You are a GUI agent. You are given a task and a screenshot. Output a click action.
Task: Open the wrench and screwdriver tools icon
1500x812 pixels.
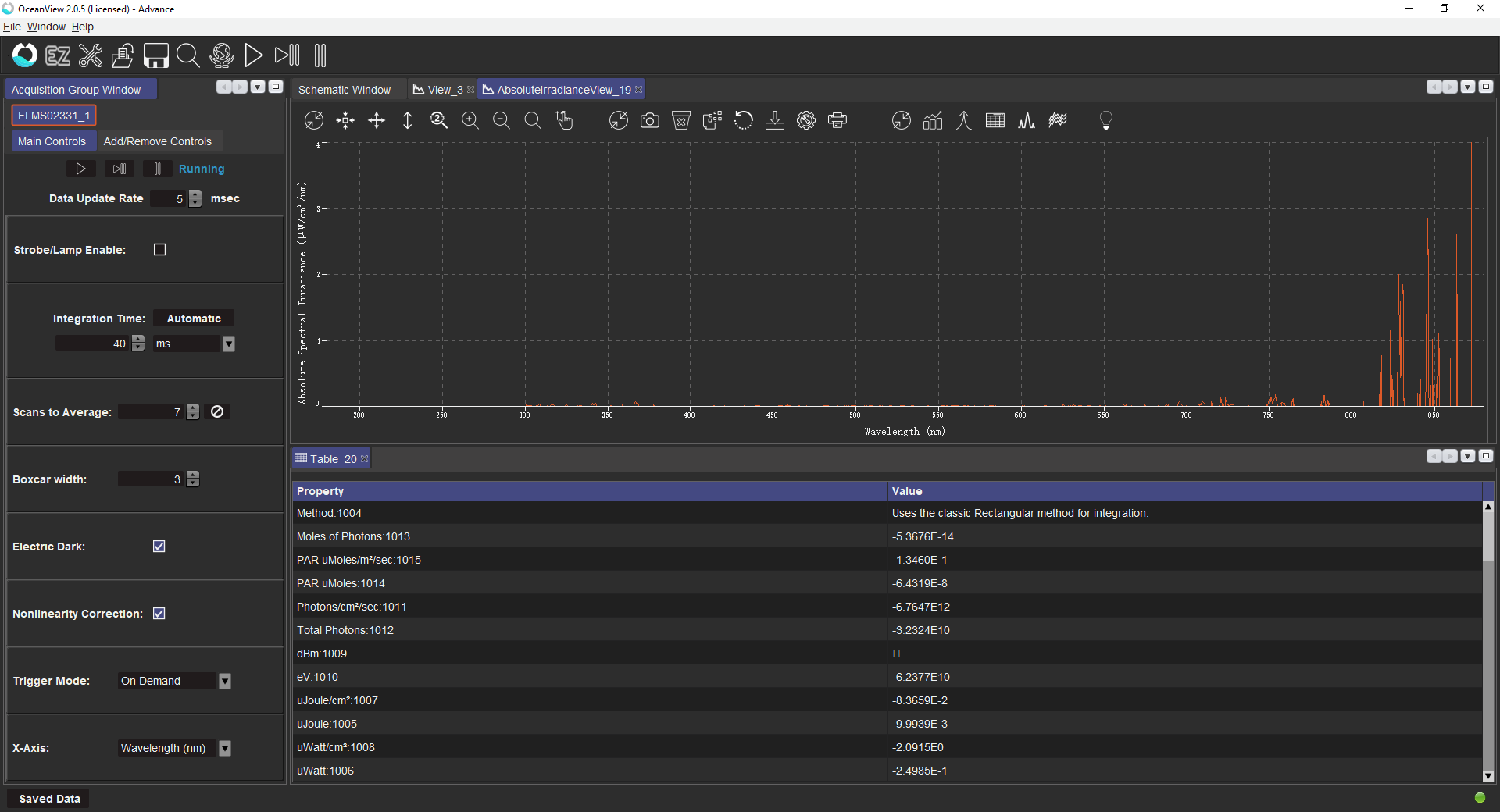[91, 55]
